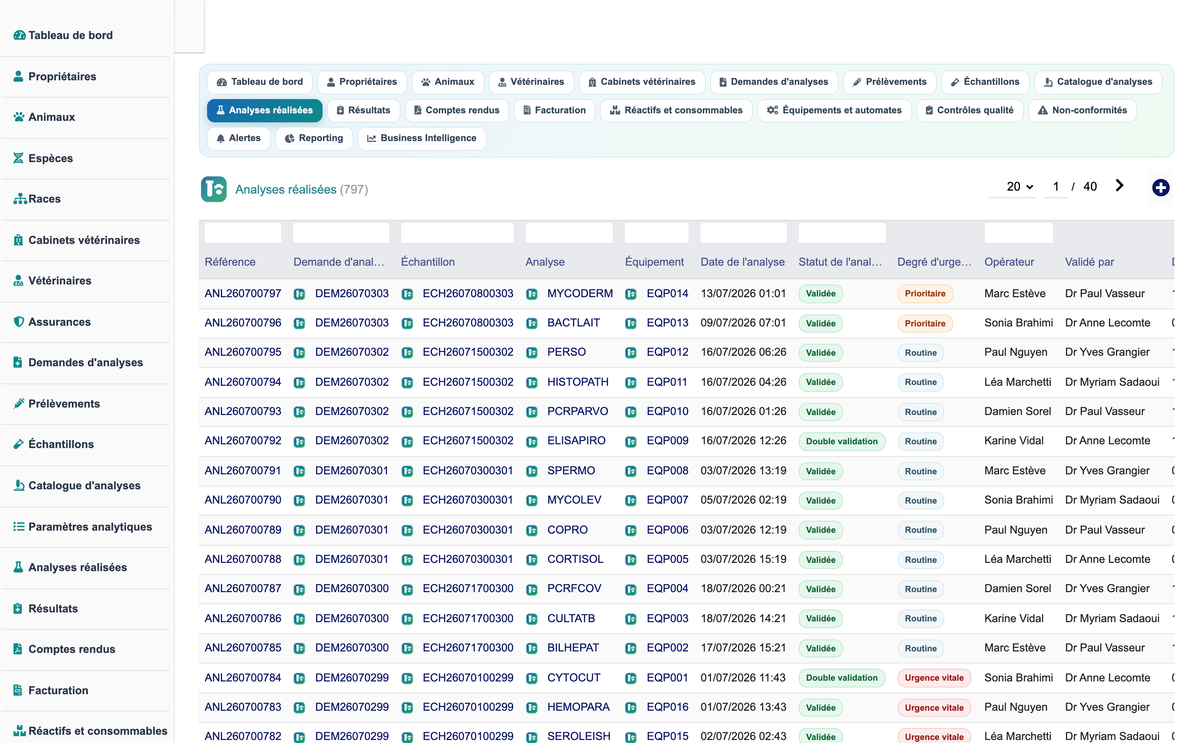The height and width of the screenshot is (743, 1200).
Task: Click the Prélèvements syringe icon in sidebar
Action: point(19,404)
